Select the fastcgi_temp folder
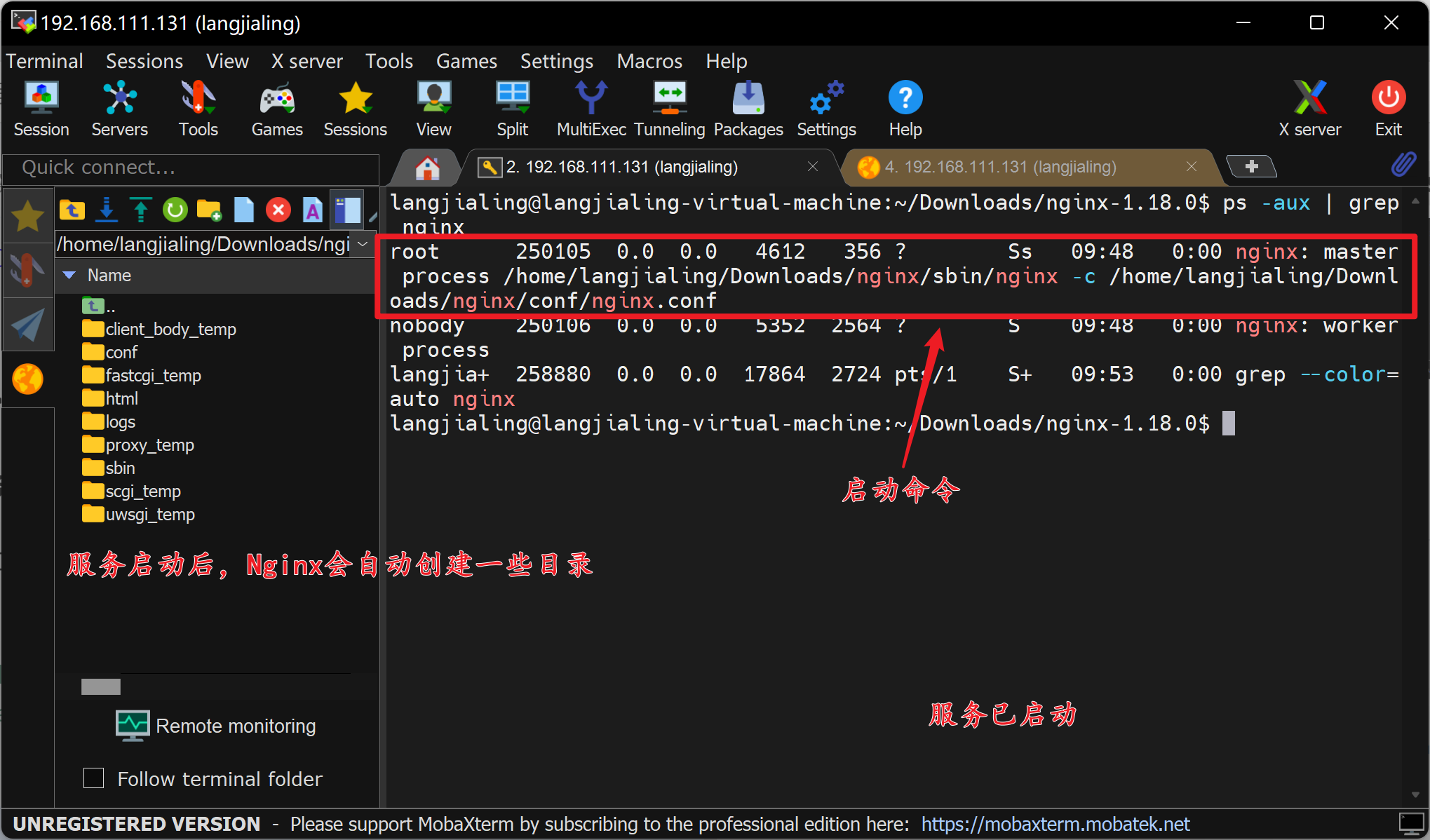1430x840 pixels. [x=142, y=375]
